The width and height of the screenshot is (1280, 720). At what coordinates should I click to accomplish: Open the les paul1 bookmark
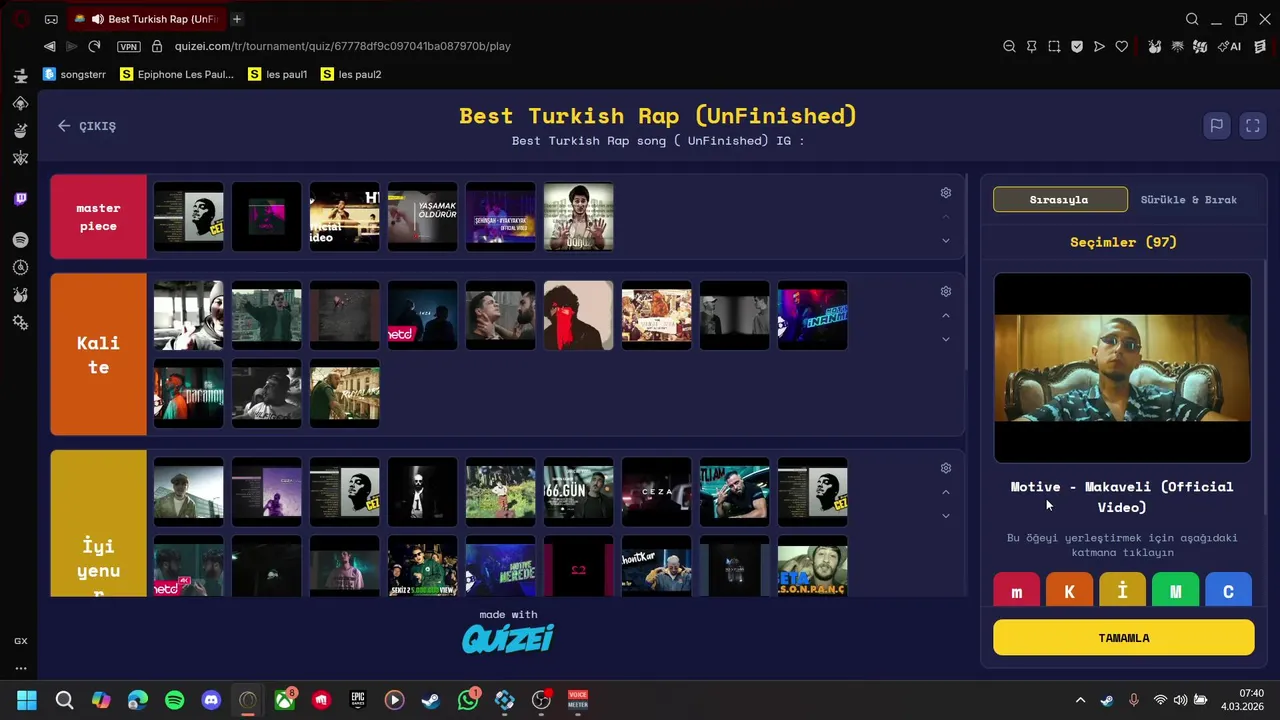[278, 74]
